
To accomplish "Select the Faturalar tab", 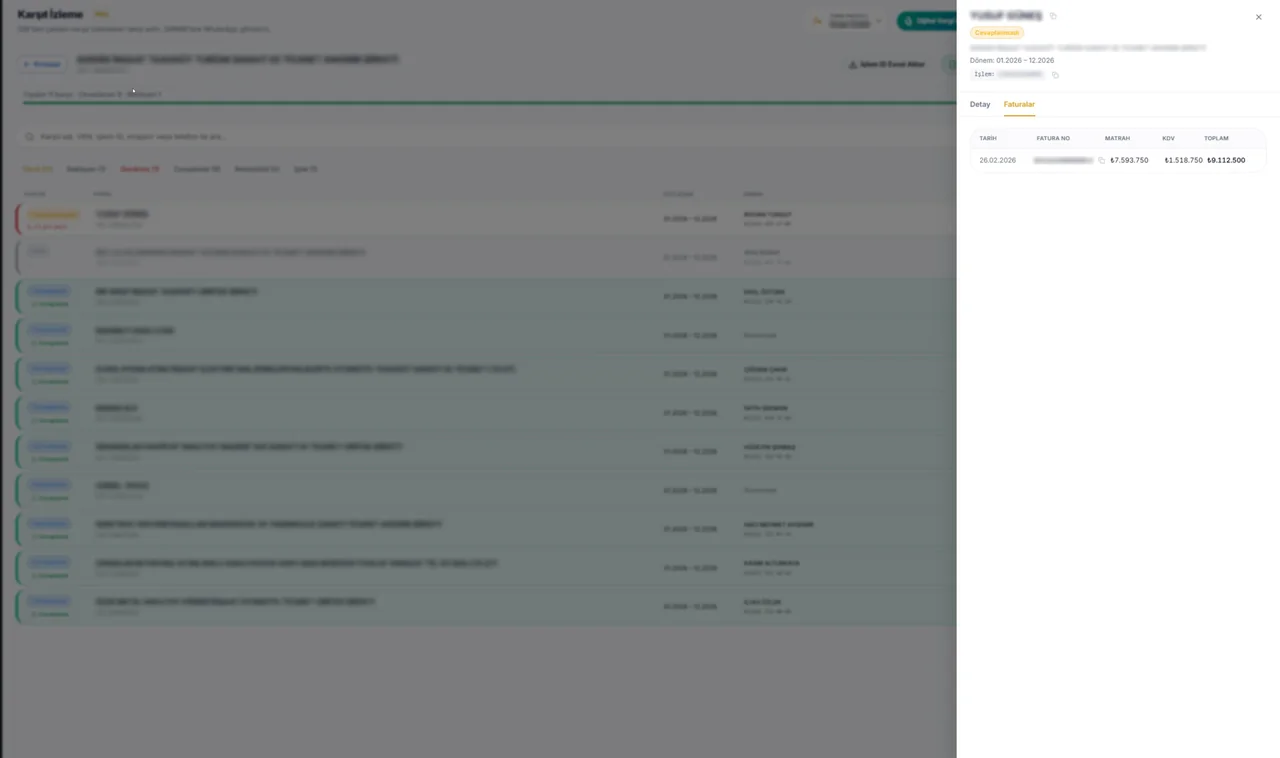I will coord(1019,104).
